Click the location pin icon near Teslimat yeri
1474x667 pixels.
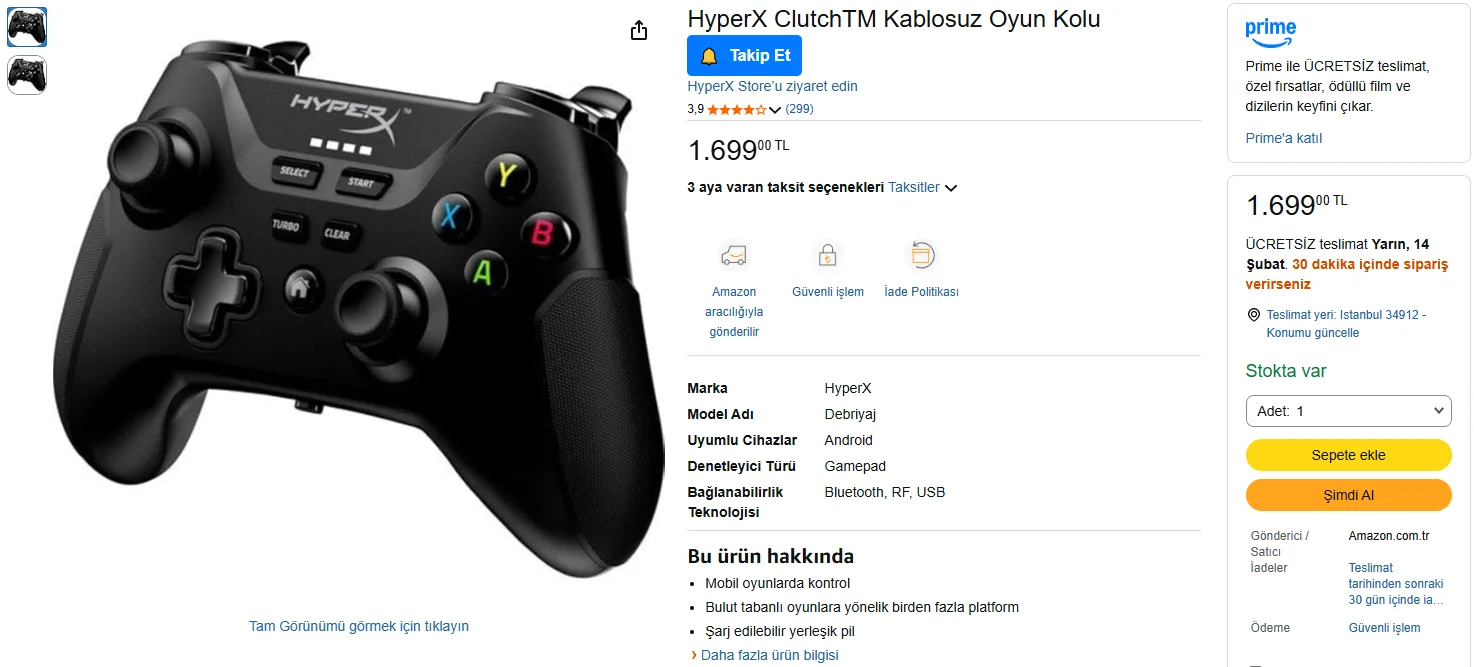coord(1254,315)
